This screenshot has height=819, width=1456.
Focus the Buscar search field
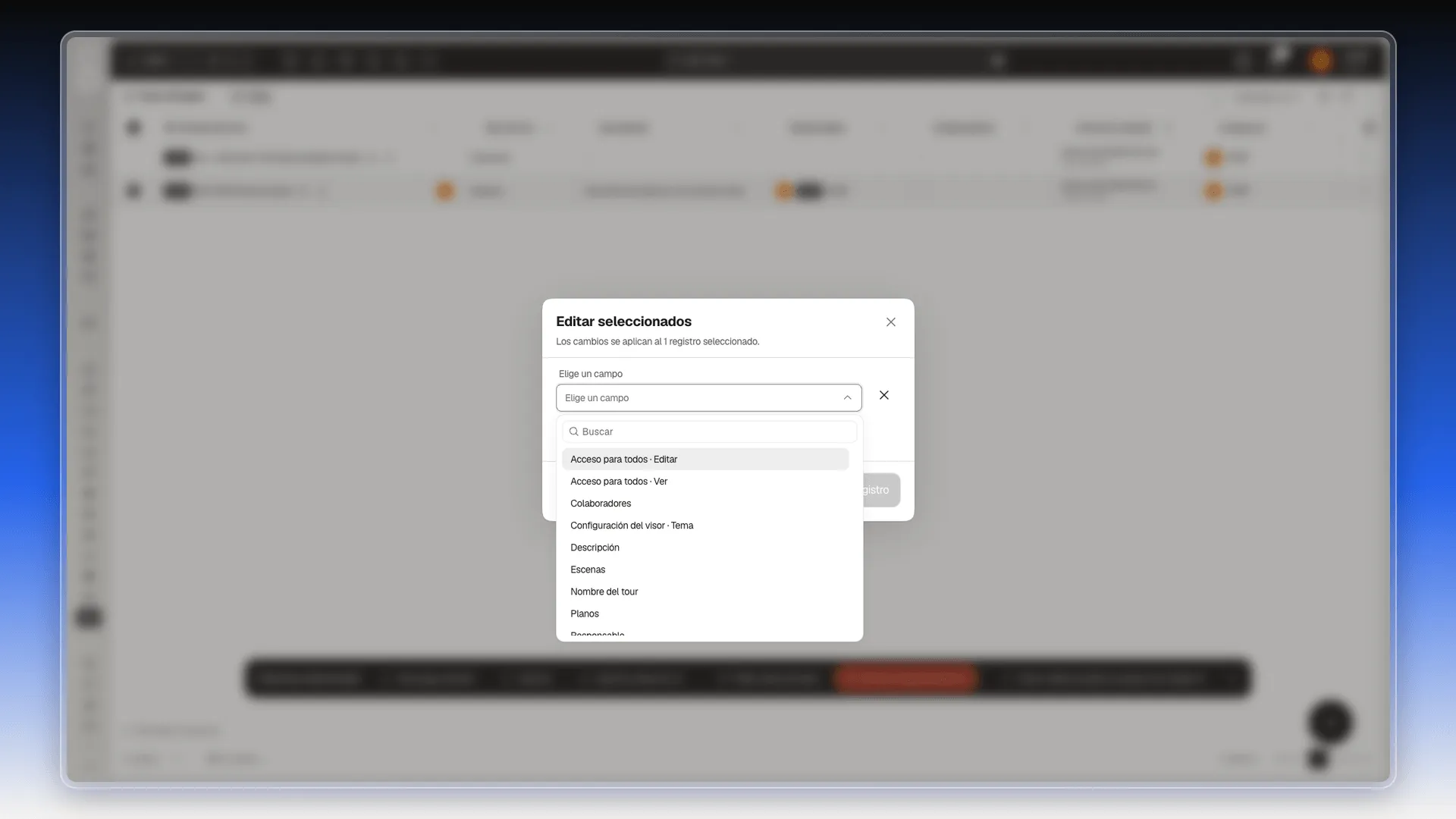coord(709,431)
